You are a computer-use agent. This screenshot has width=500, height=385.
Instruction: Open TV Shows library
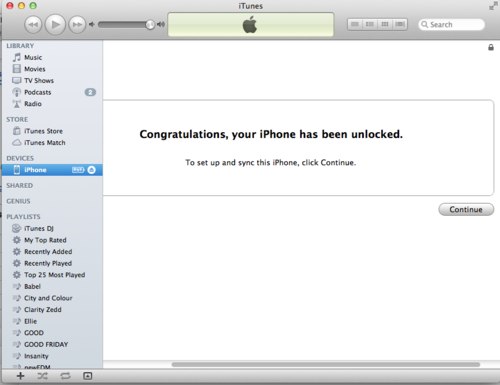[x=52, y=81]
